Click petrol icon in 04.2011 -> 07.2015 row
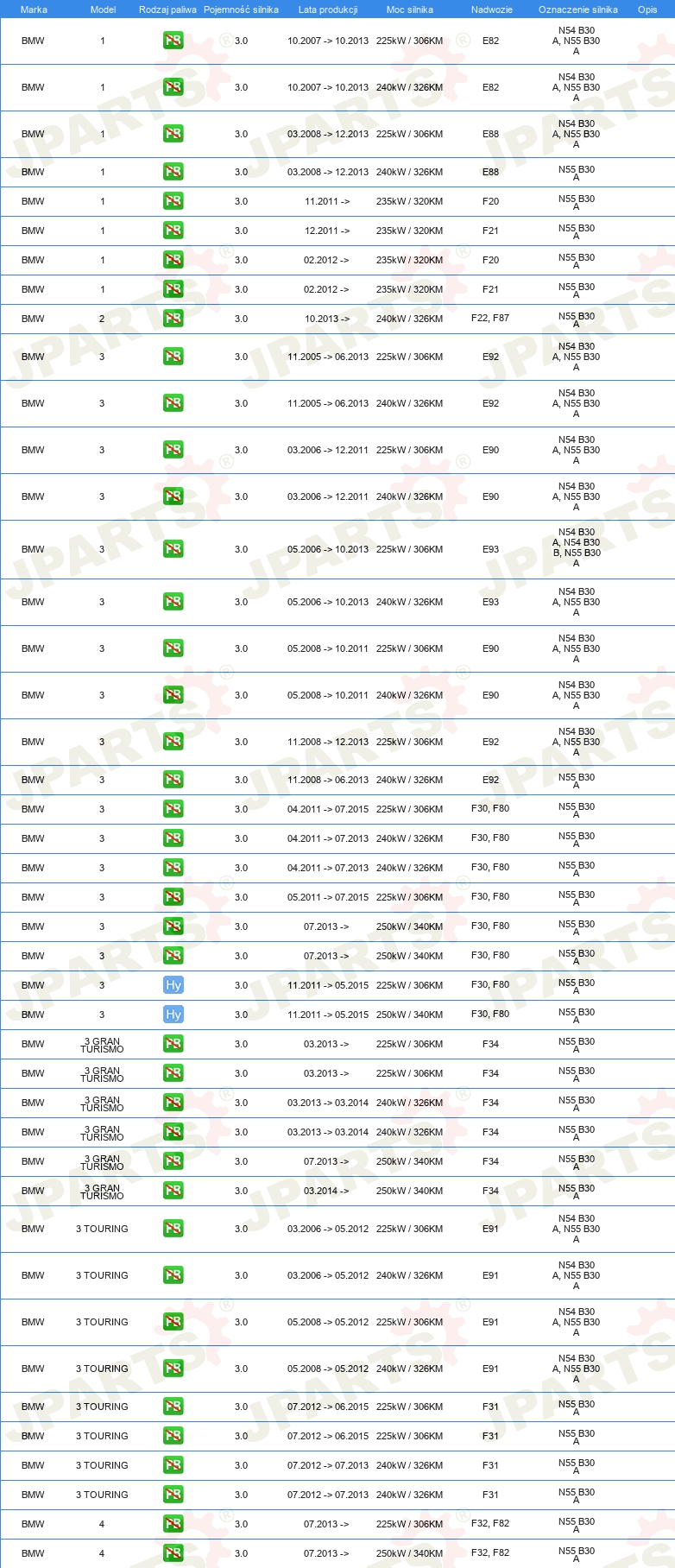 (x=173, y=809)
